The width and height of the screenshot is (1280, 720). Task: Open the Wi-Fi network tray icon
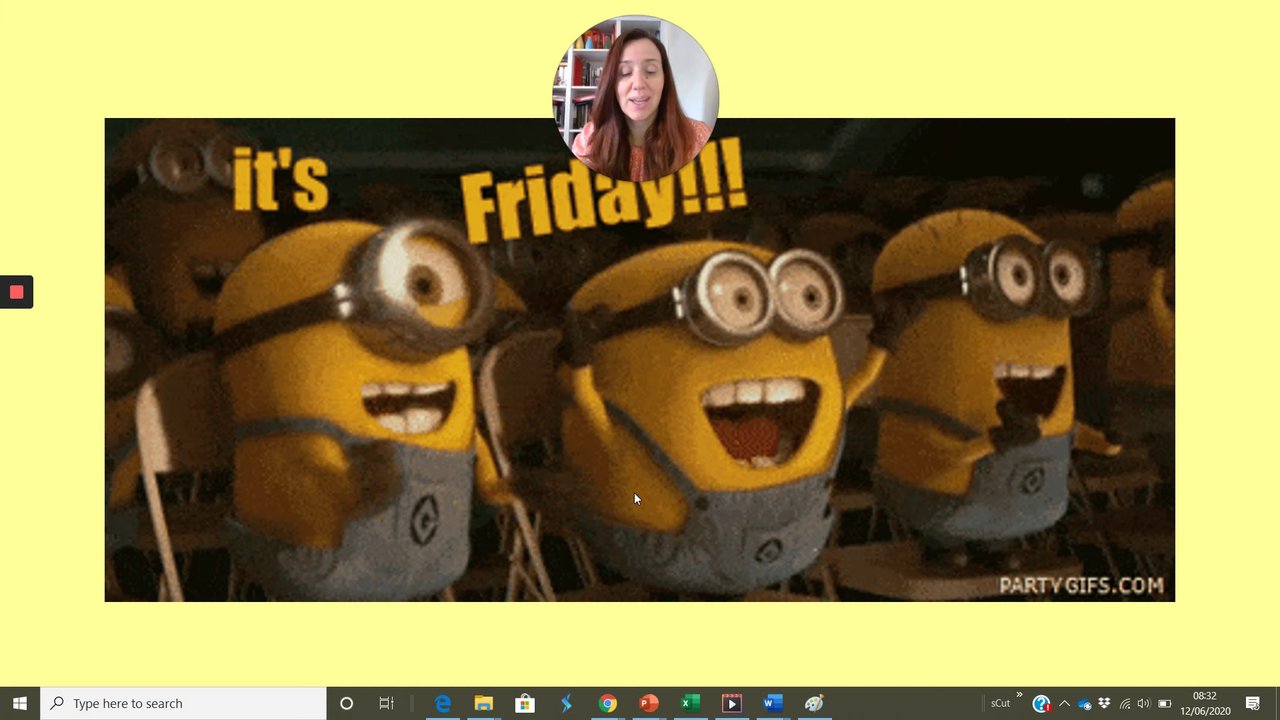click(1125, 704)
